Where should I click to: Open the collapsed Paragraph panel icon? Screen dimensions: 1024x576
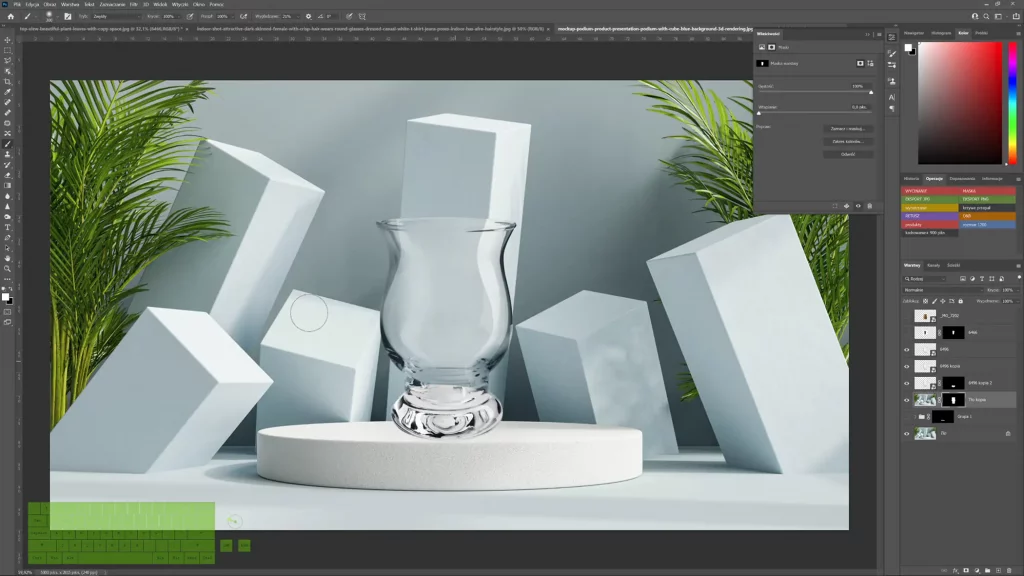(x=891, y=108)
